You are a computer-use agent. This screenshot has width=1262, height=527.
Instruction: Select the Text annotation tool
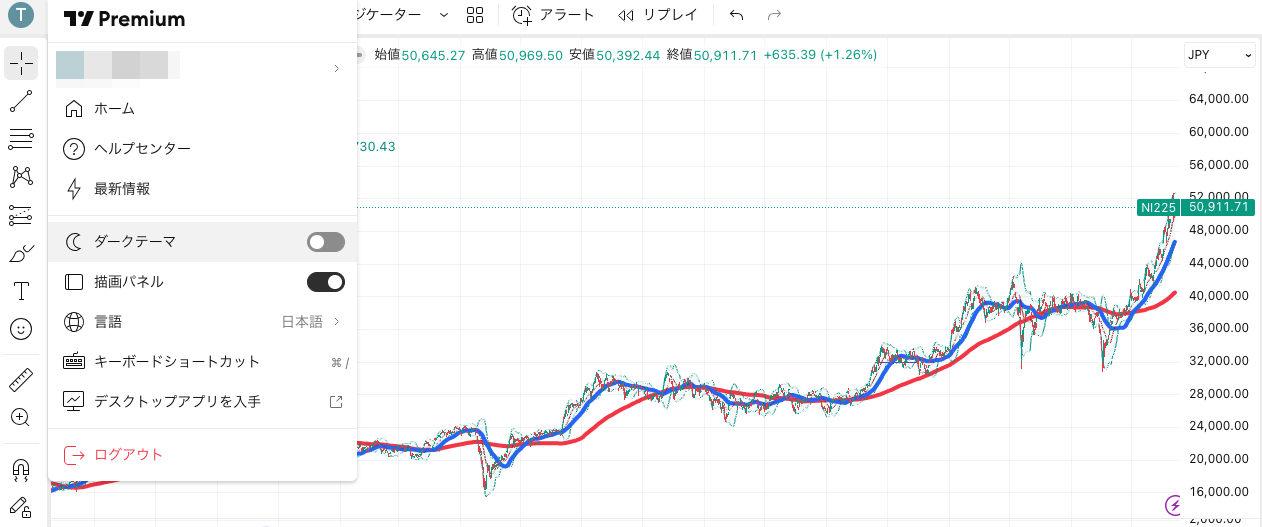click(20, 291)
